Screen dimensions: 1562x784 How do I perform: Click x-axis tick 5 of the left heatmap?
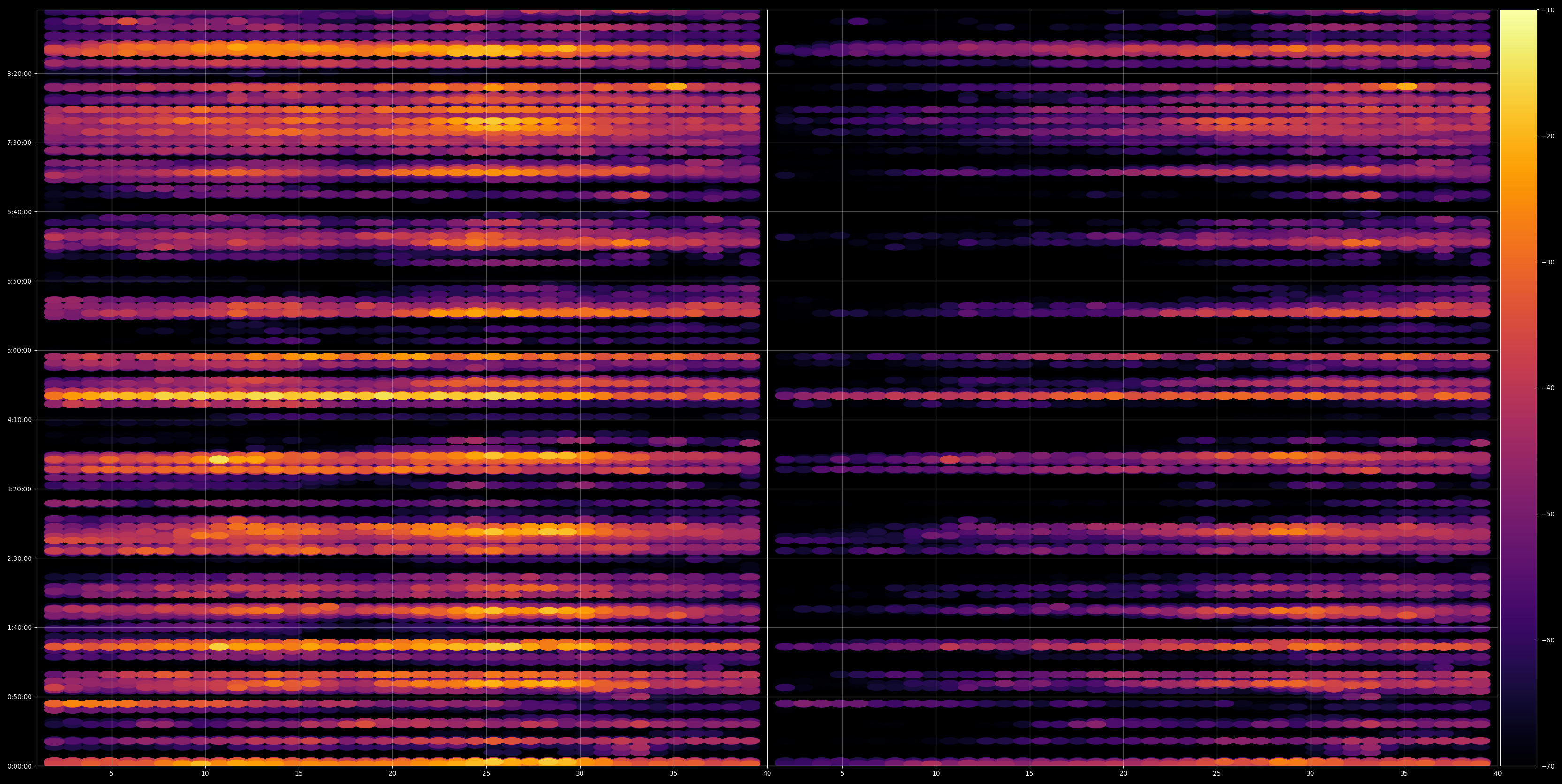(x=111, y=773)
